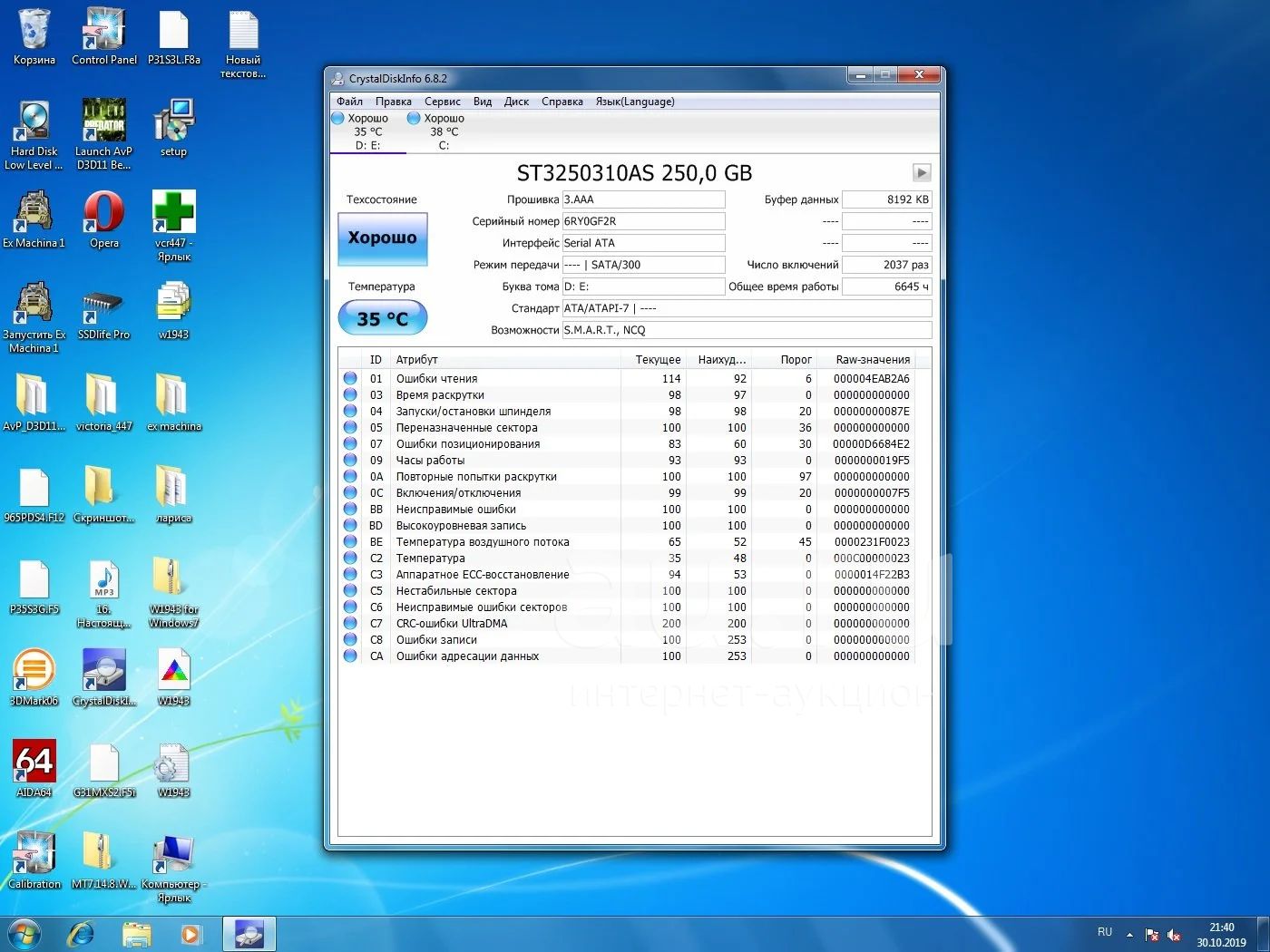Screen dimensions: 1270x952
Task: Open the ex machina folder
Action: [x=173, y=403]
